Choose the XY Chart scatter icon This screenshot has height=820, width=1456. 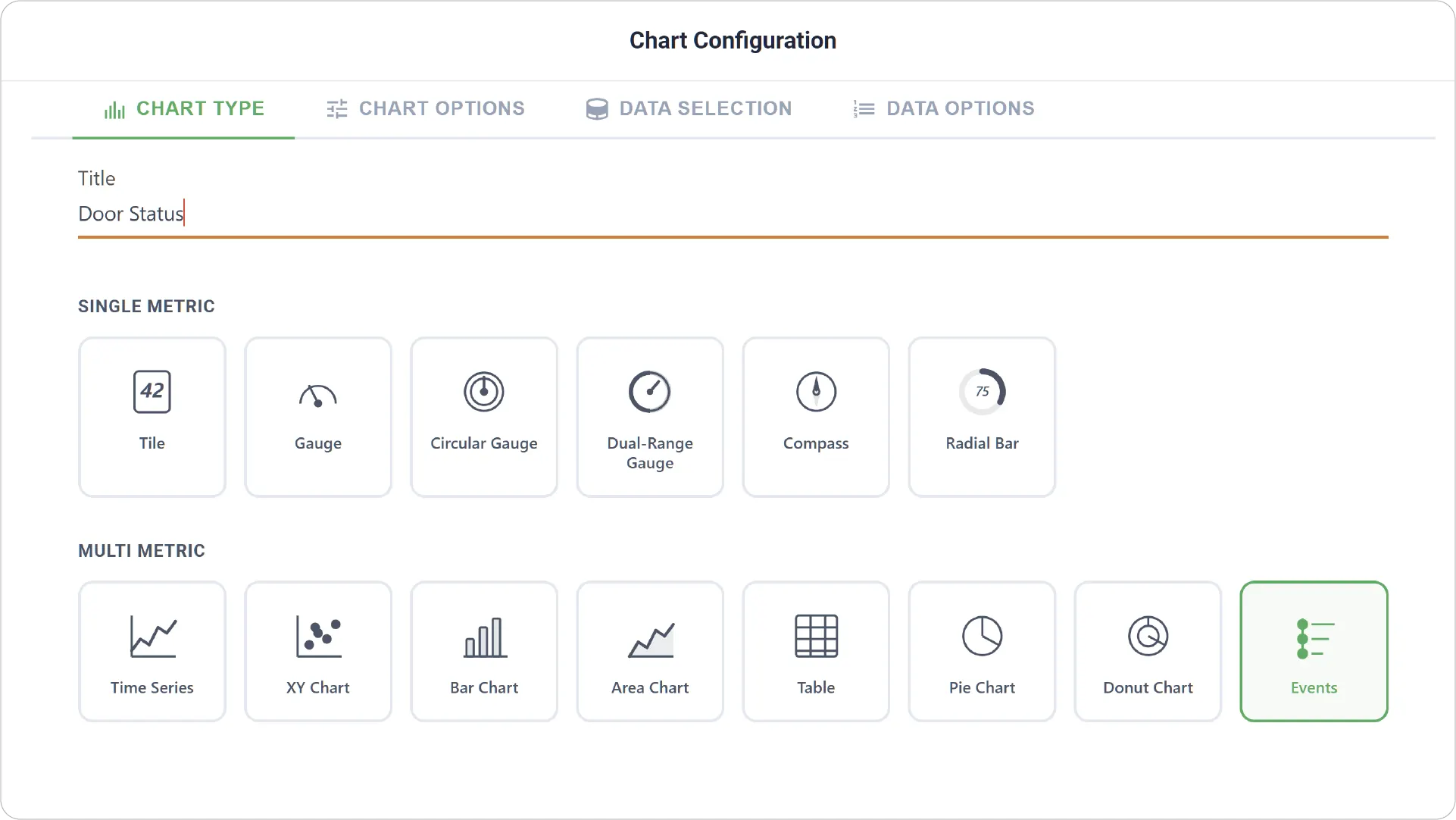point(318,636)
